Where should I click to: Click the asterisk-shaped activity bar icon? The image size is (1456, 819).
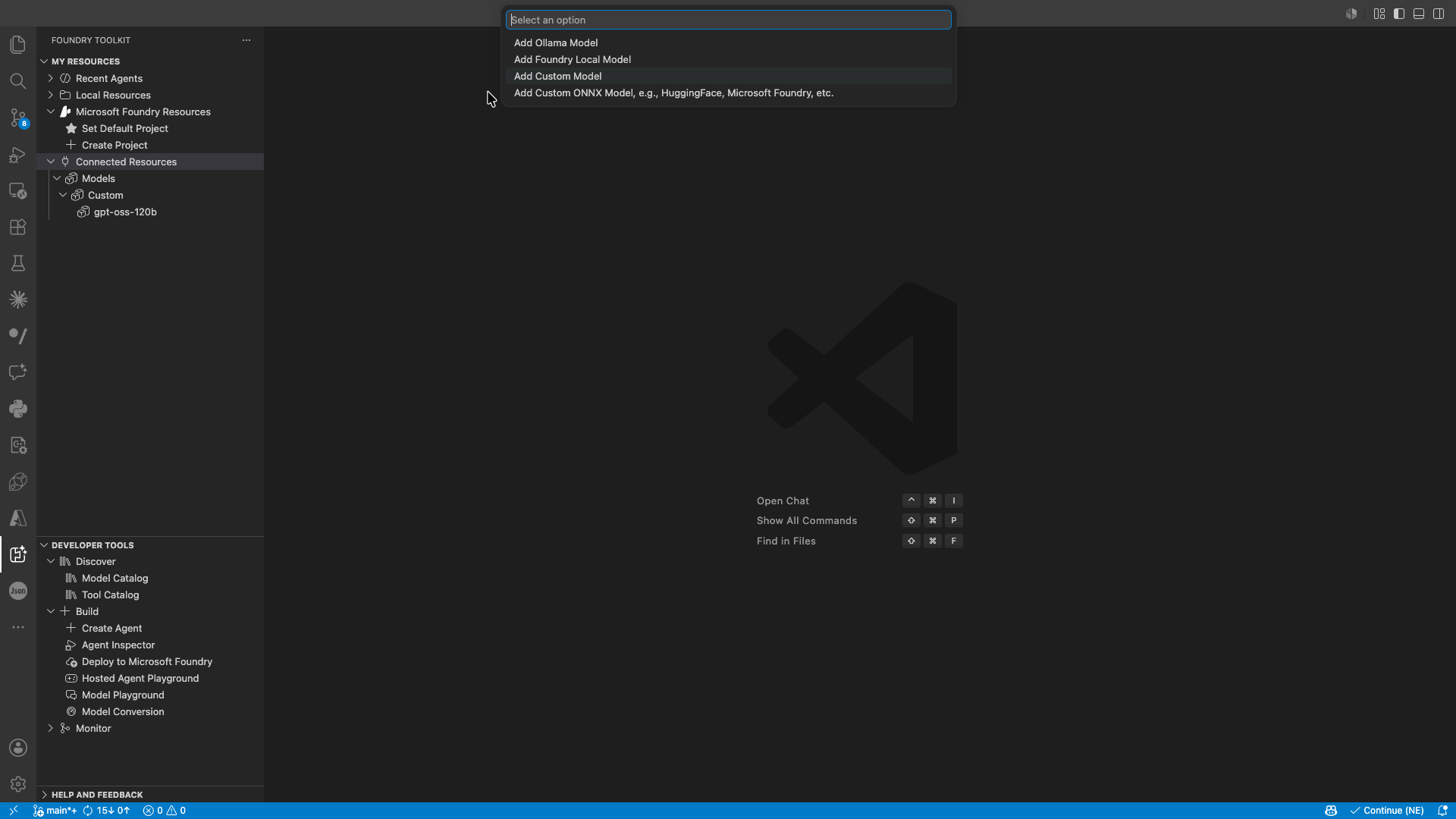coord(18,300)
